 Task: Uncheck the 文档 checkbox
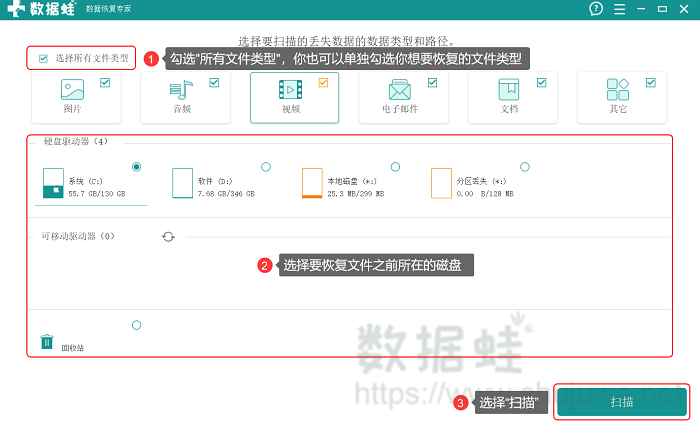(x=542, y=83)
